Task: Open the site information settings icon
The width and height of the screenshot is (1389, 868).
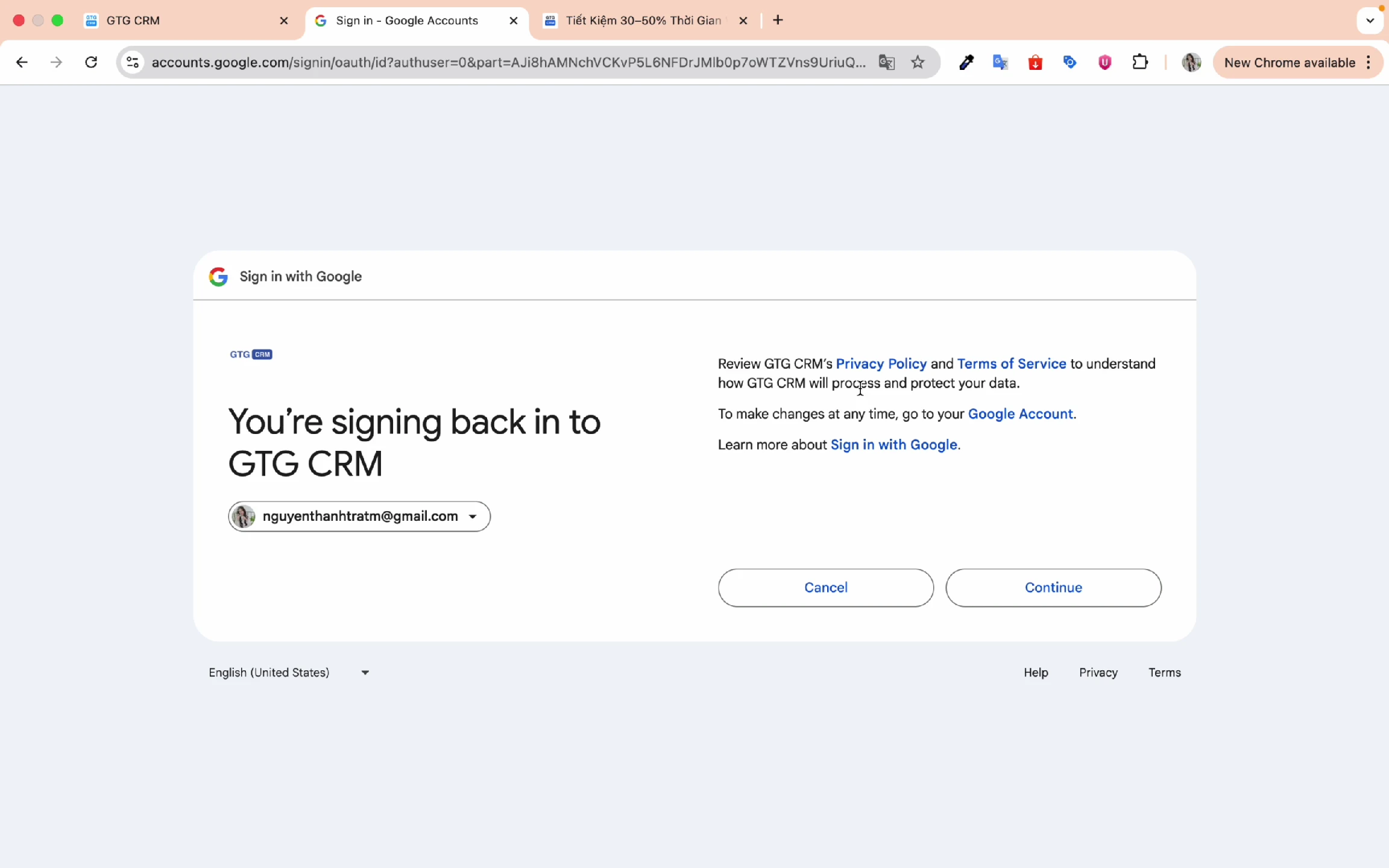Action: [133, 62]
